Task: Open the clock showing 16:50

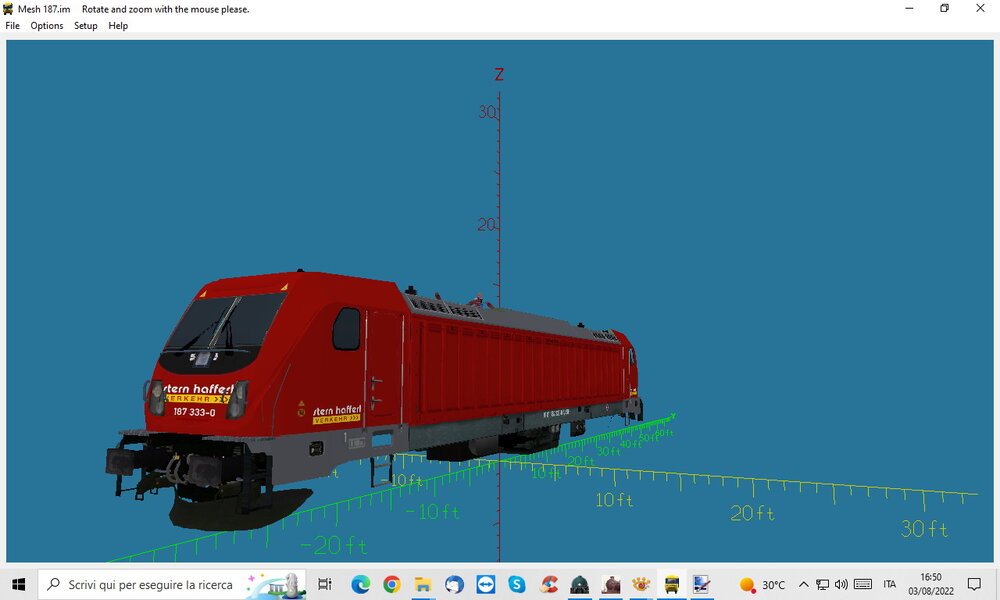Action: 930,584
